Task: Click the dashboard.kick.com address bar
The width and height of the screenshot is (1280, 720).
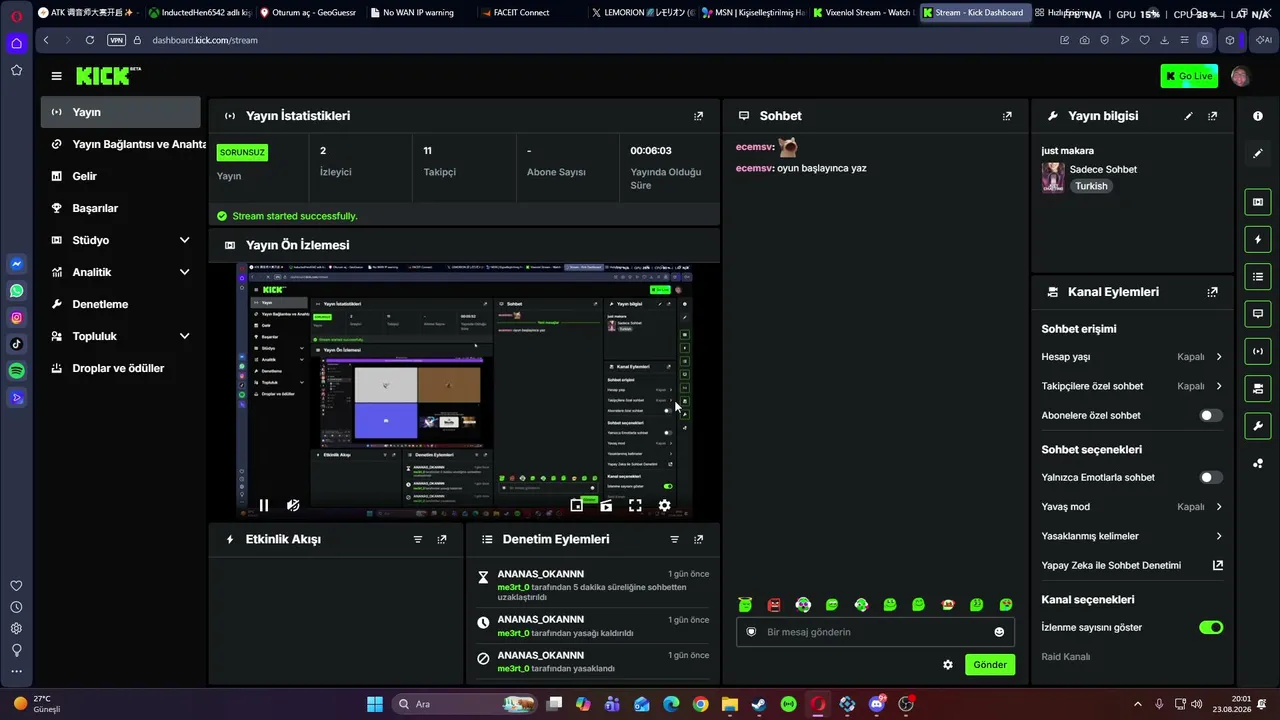Action: (x=205, y=40)
